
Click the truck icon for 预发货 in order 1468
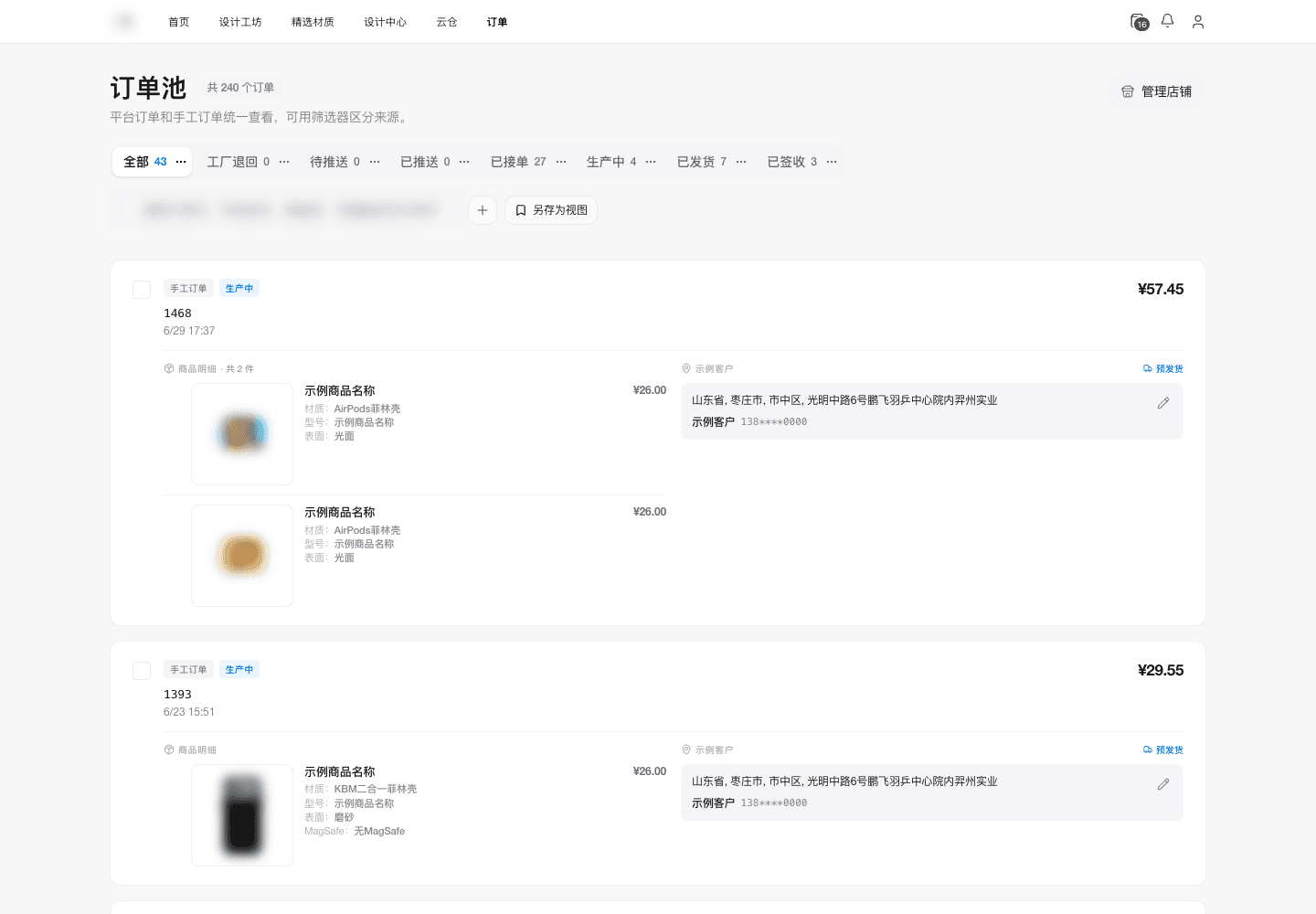click(x=1147, y=368)
